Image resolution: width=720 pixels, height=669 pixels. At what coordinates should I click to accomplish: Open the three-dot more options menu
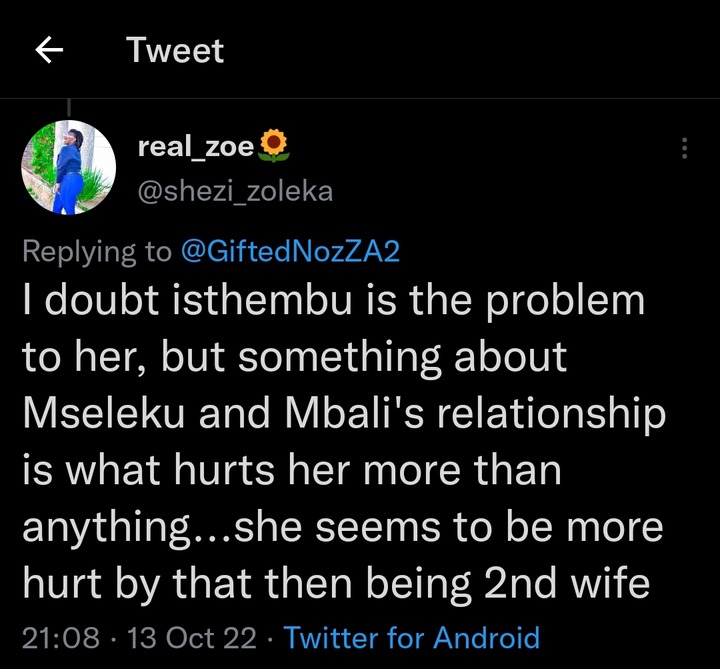coord(685,148)
